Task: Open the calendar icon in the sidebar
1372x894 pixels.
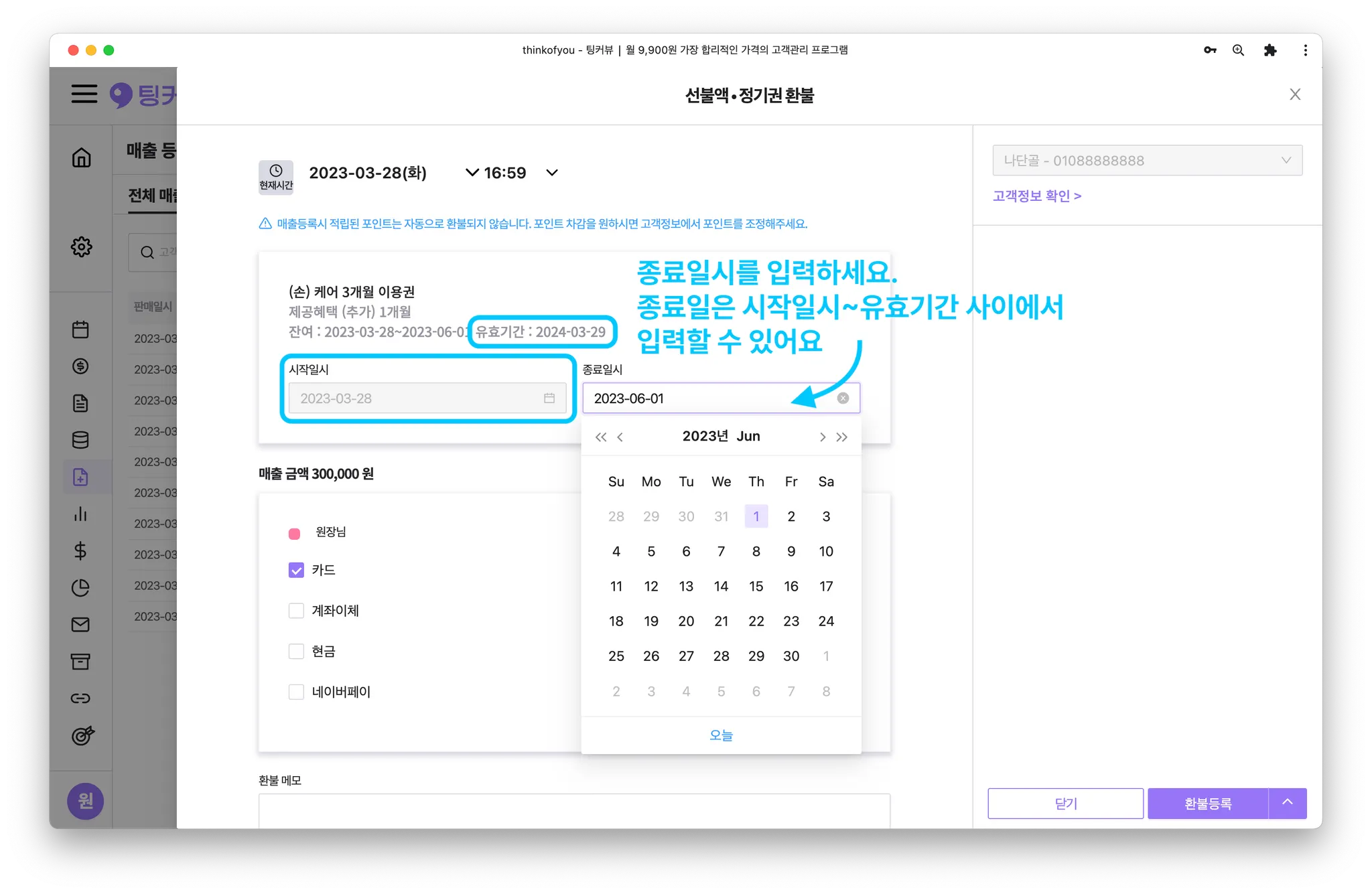Action: coord(80,329)
